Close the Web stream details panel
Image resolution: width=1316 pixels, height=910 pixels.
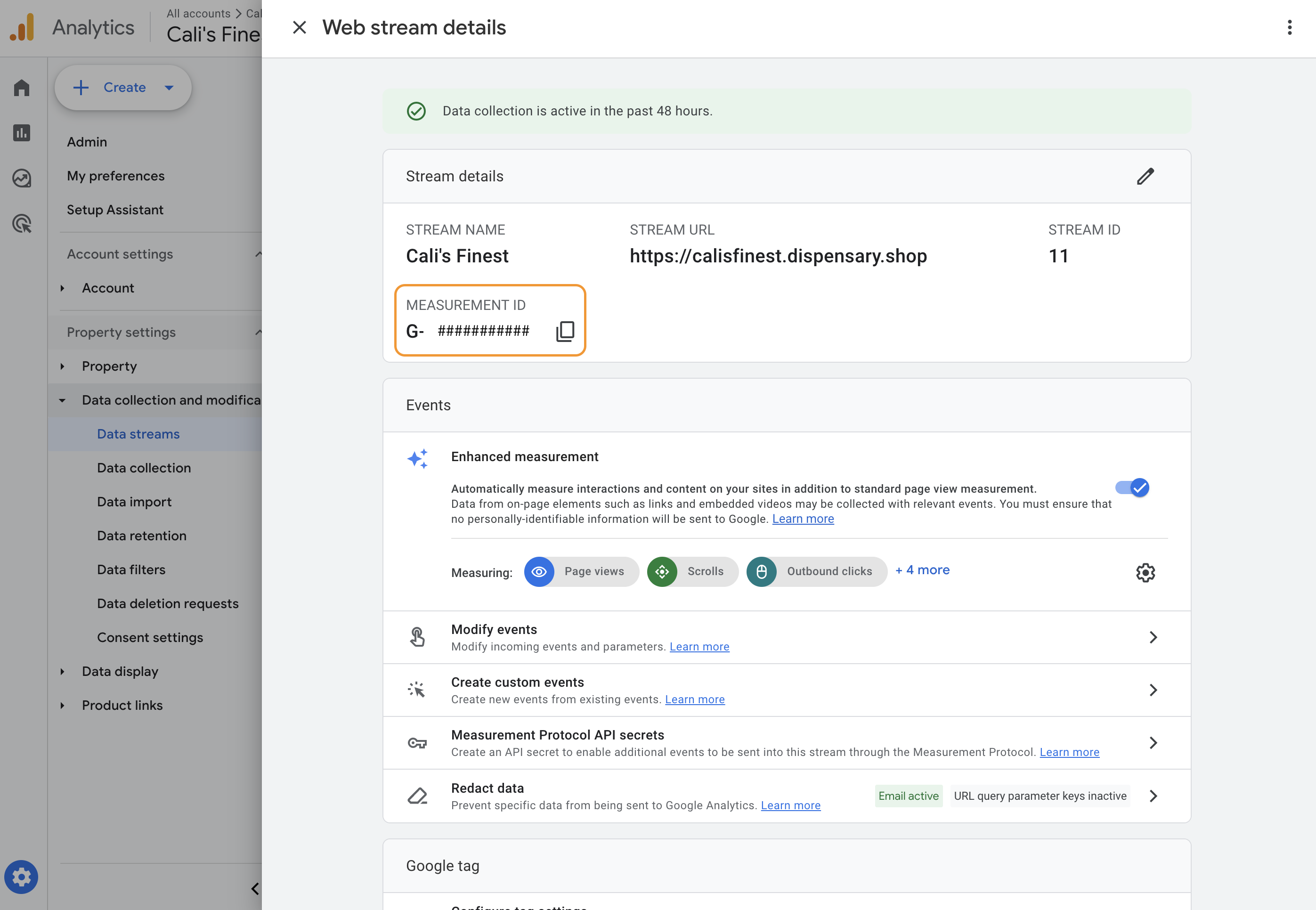click(300, 27)
